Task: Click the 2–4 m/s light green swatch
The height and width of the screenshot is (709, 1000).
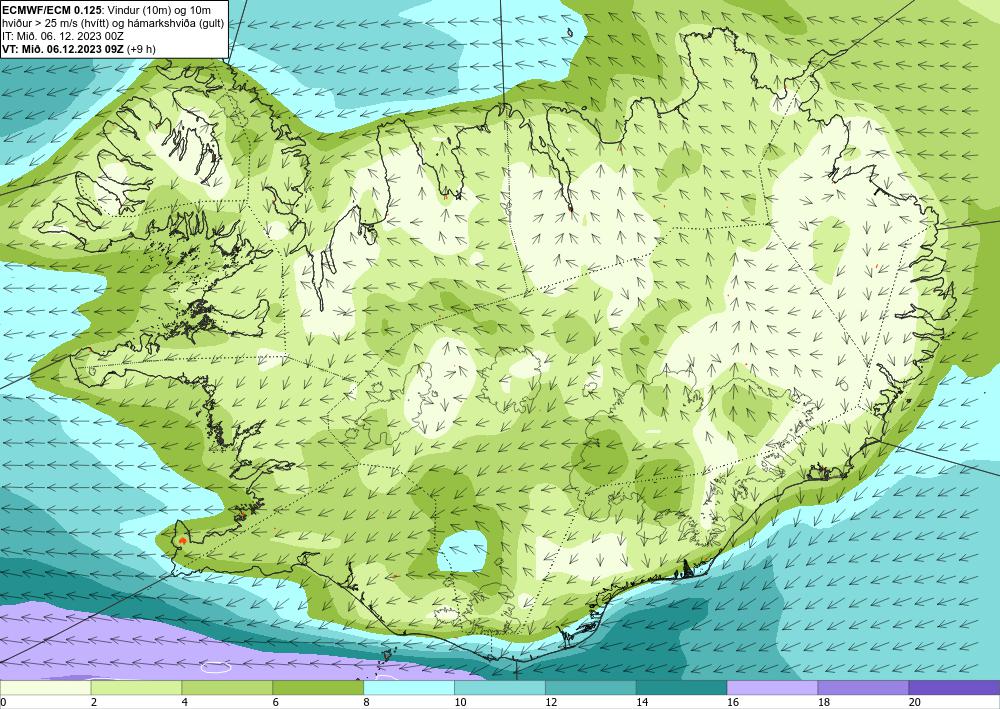Action: [x=136, y=688]
